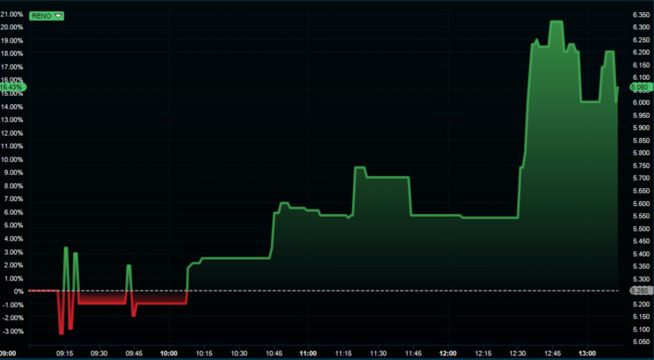This screenshot has height=360, width=654.
Task: Click the 21.00% percent axis label
Action: (12, 14)
